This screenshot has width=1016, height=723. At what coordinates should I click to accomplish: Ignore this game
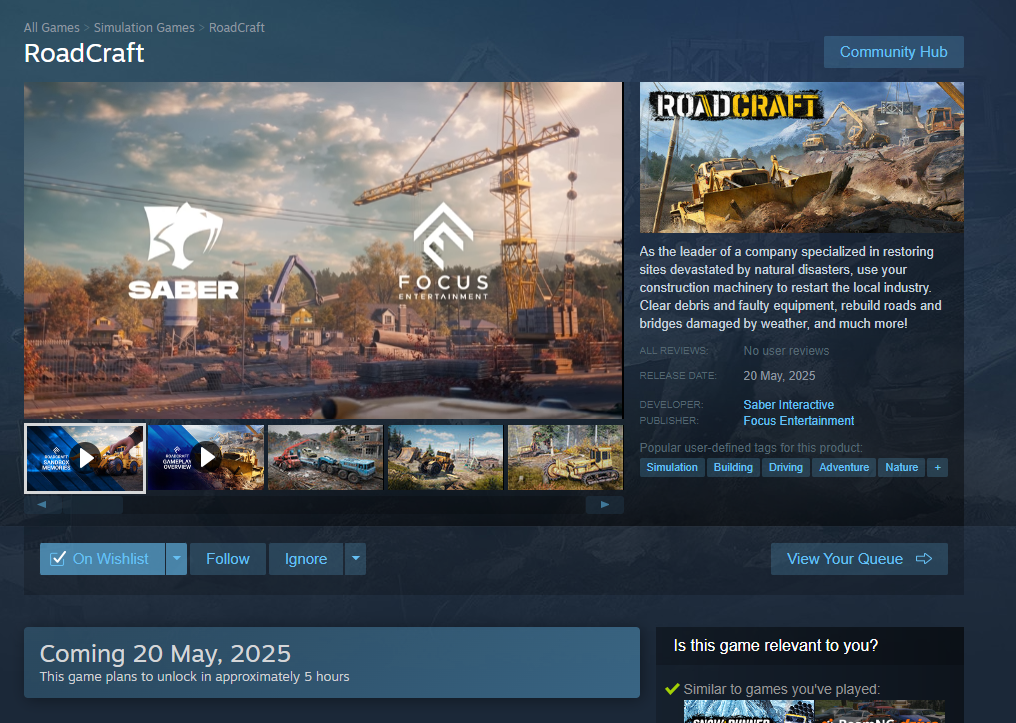coord(306,559)
